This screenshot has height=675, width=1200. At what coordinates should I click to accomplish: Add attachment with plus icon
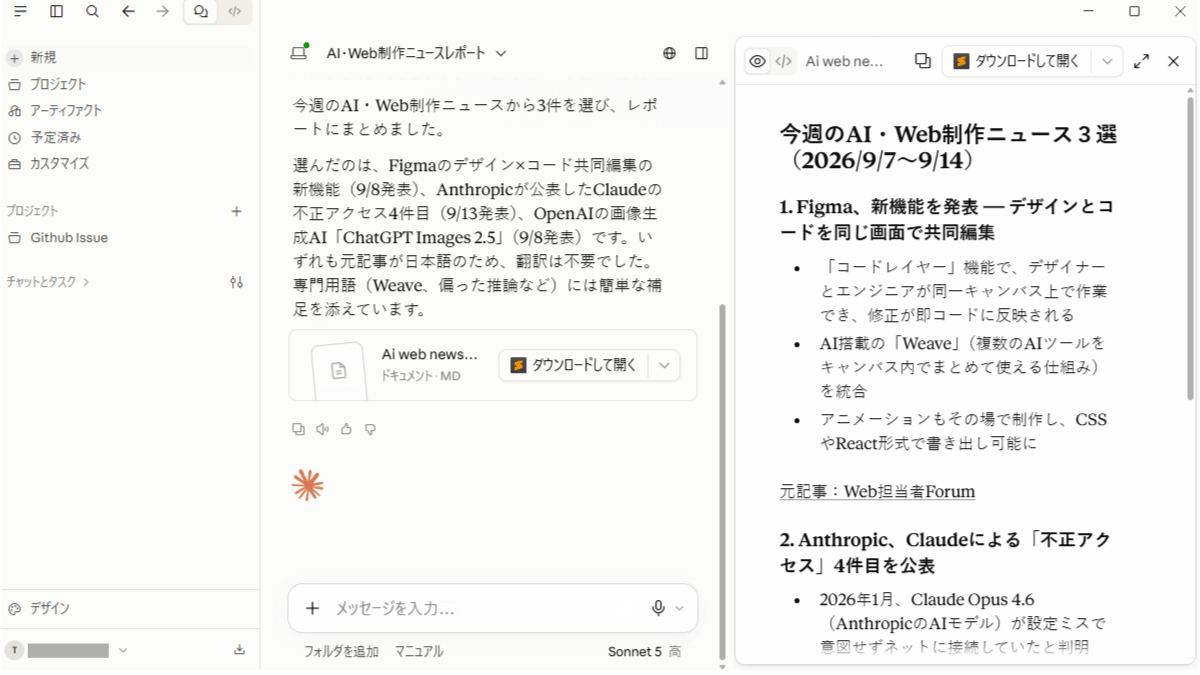pyautogui.click(x=312, y=608)
